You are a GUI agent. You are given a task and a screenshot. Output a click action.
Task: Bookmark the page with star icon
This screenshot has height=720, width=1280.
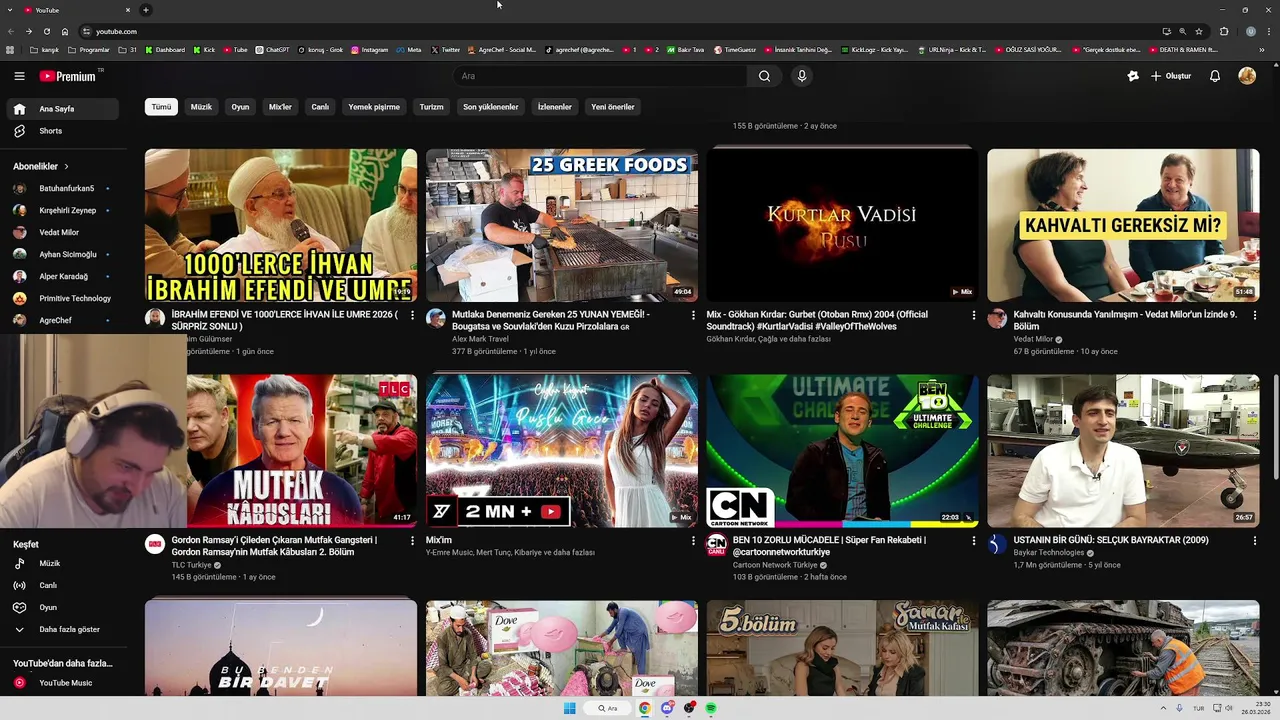(x=1199, y=31)
